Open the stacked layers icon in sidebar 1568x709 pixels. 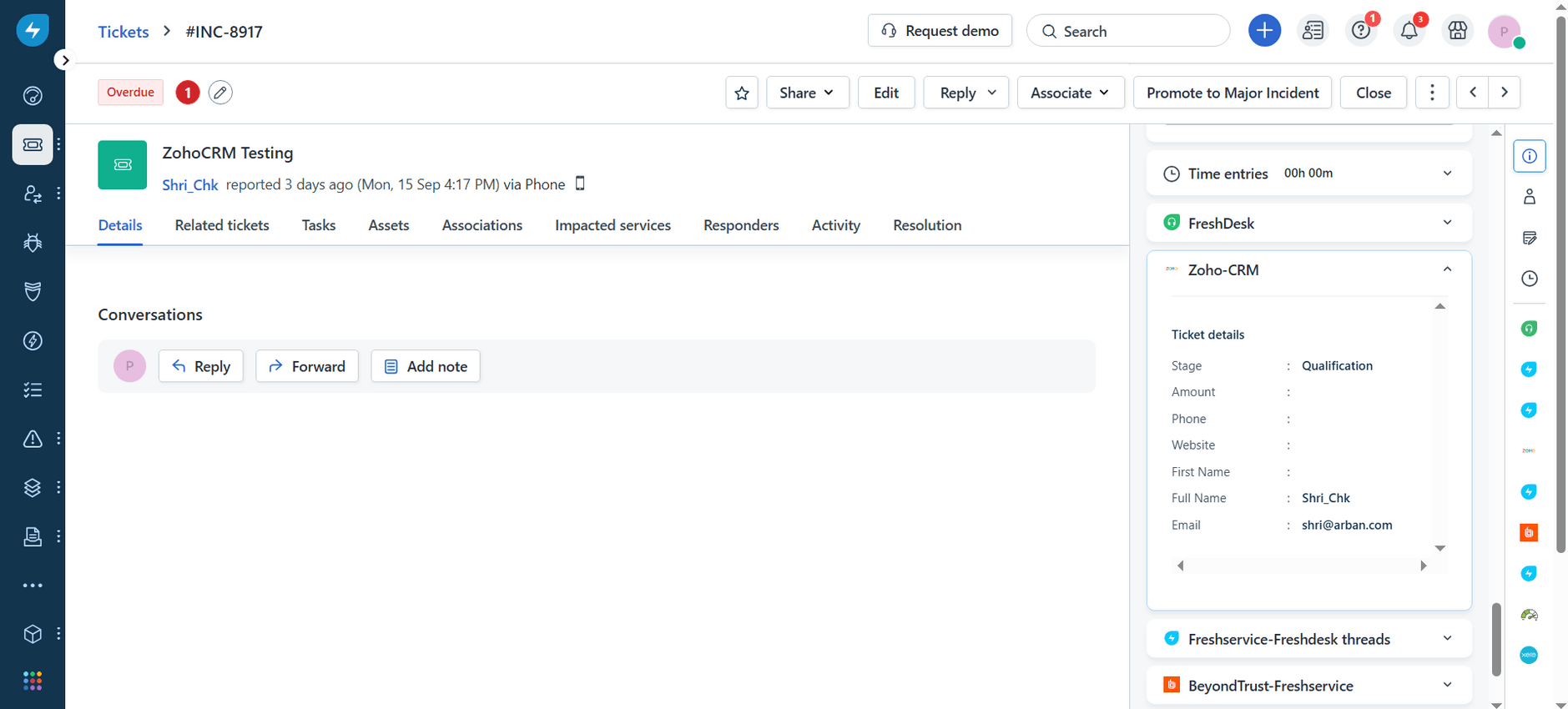pyautogui.click(x=33, y=488)
